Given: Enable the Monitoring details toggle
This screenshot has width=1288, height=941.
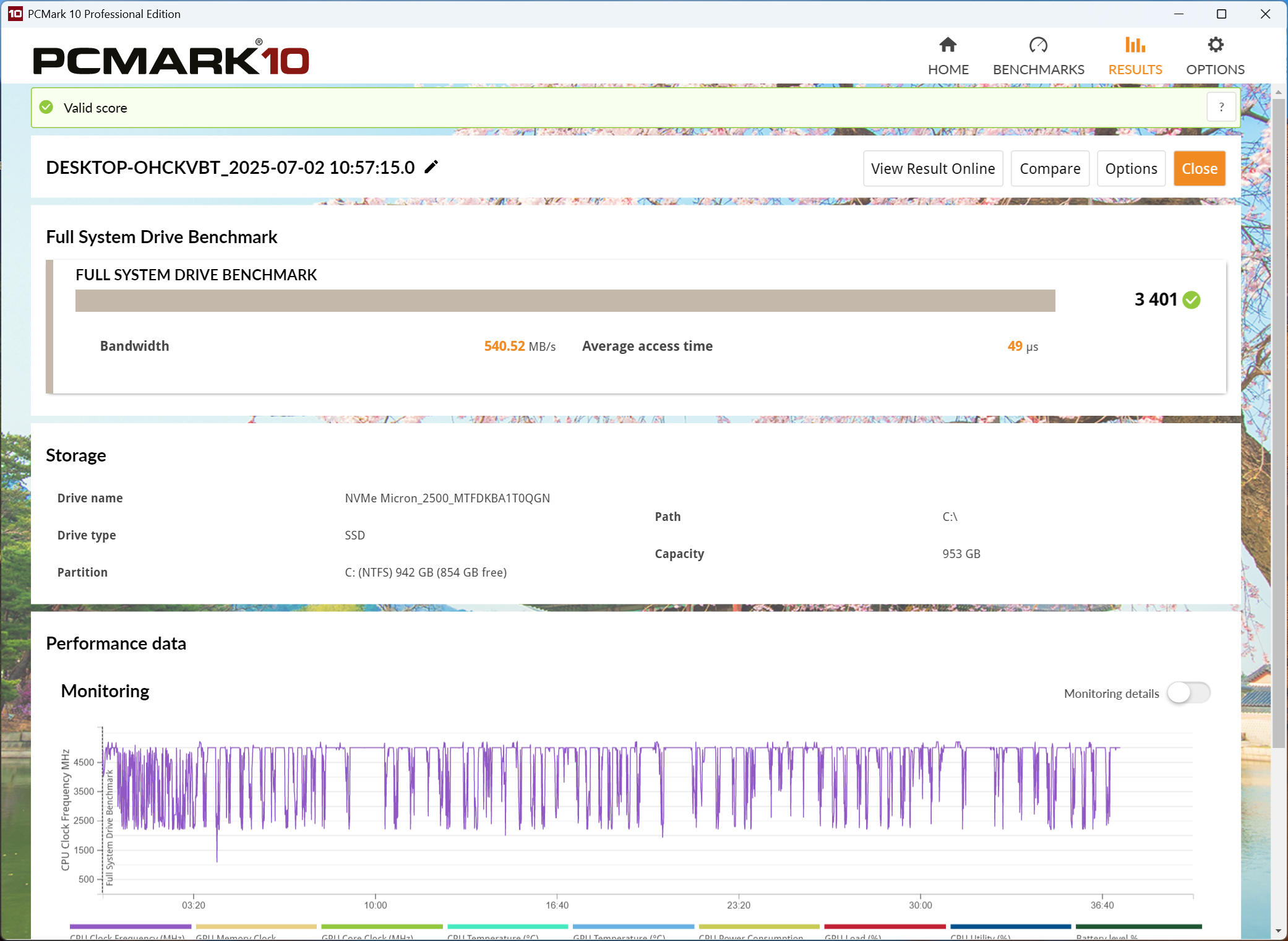Looking at the screenshot, I should [1188, 693].
